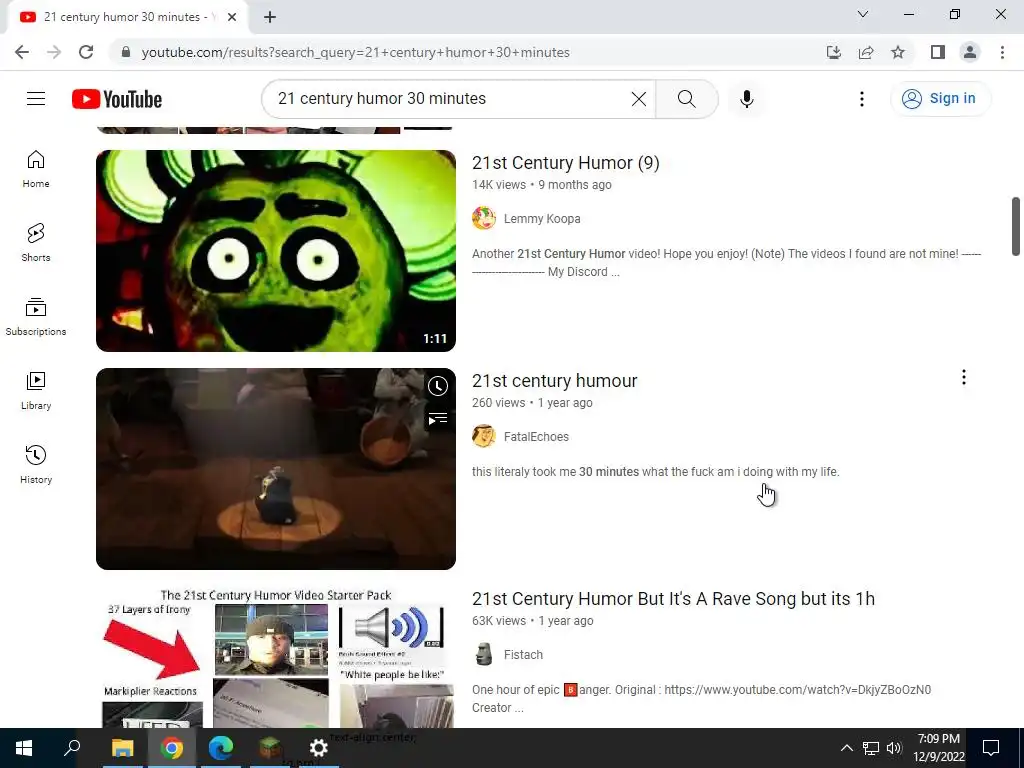Viewport: 1024px width, 768px height.
Task: Open the Fistach channel avatar
Action: (x=484, y=654)
